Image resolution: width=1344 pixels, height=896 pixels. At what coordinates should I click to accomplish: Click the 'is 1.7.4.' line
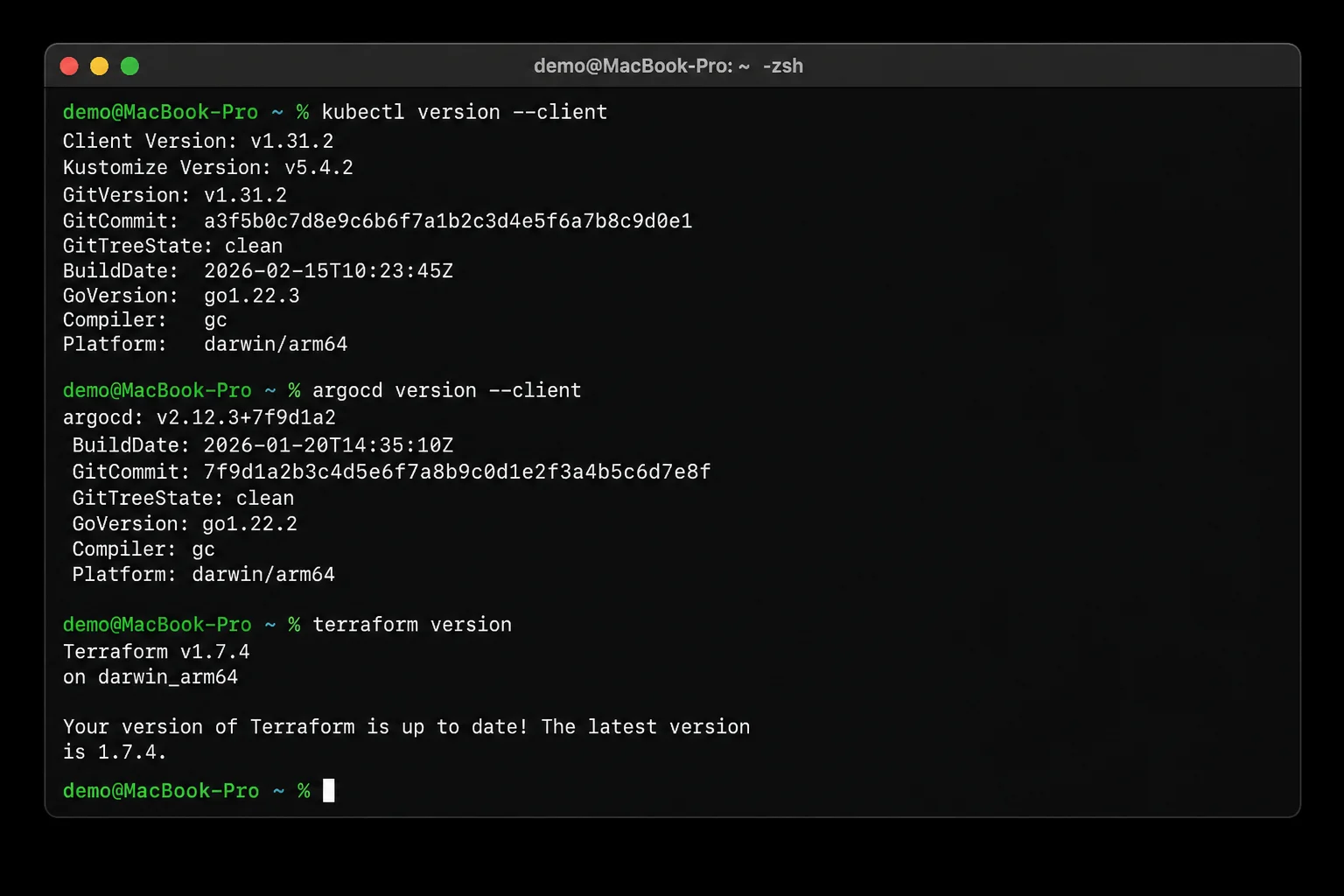(115, 752)
